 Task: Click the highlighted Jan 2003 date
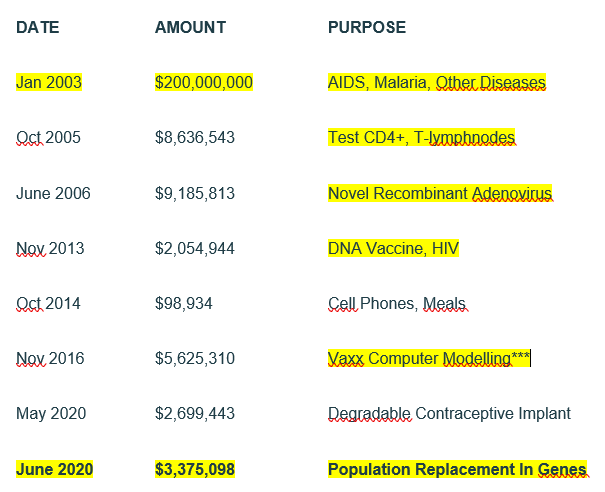49,82
